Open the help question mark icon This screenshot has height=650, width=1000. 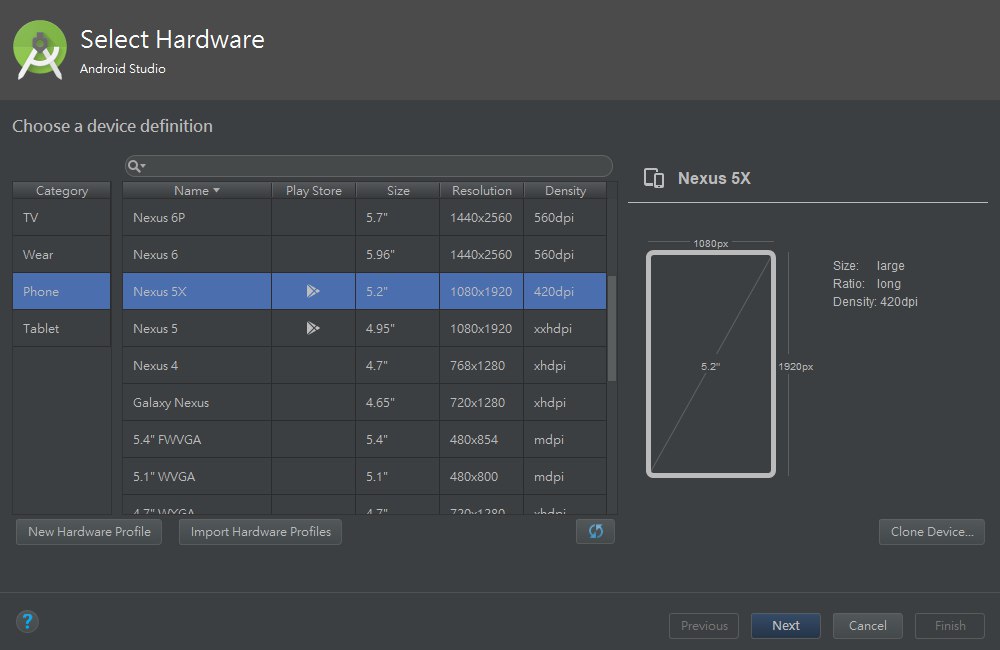[x=27, y=622]
